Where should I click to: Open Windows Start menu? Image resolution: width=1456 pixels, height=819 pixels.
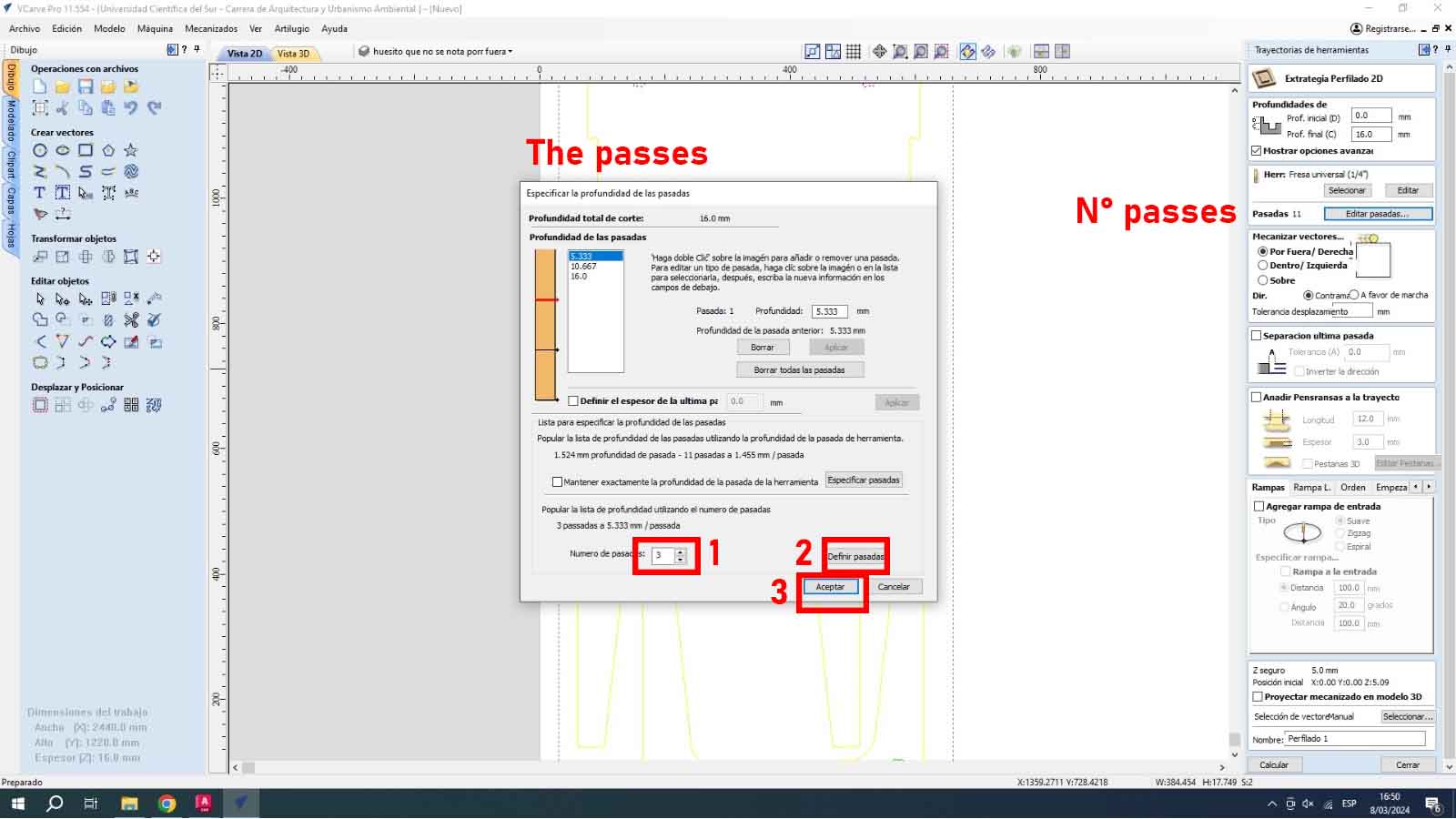17,804
